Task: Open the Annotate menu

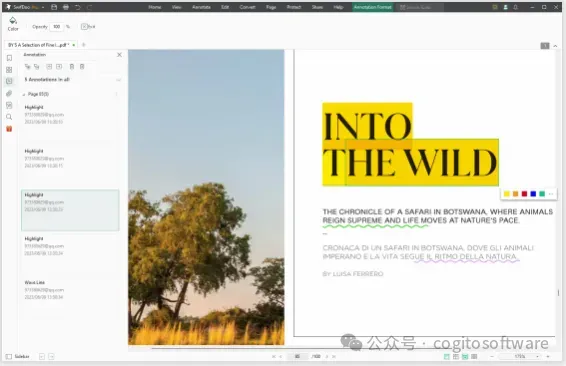Action: tap(201, 7)
